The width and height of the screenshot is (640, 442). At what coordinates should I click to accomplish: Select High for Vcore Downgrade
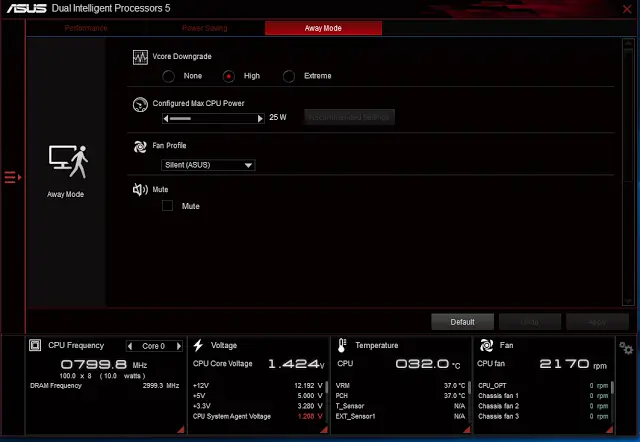[229, 76]
